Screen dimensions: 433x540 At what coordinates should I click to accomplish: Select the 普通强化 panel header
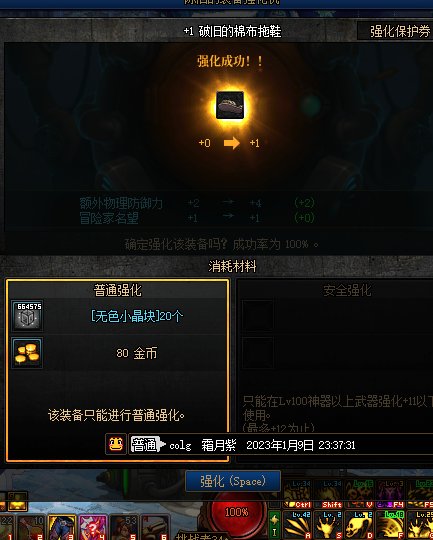click(117, 290)
